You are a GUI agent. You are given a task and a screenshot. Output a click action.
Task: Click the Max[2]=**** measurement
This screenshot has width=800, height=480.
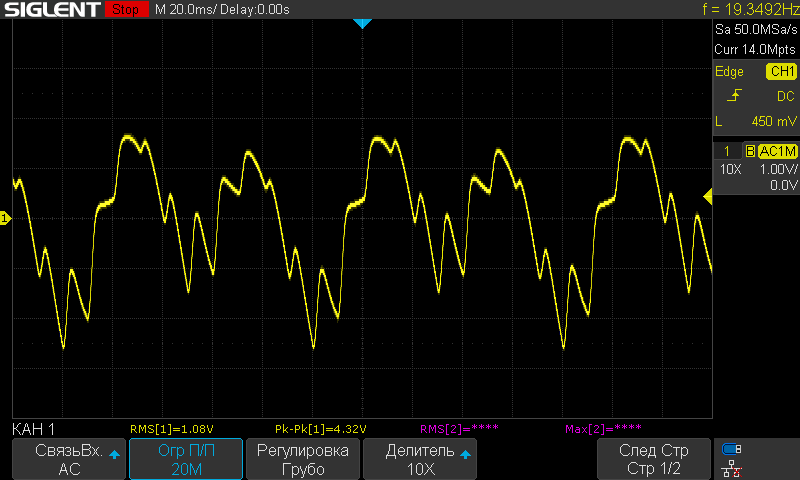pyautogui.click(x=604, y=429)
